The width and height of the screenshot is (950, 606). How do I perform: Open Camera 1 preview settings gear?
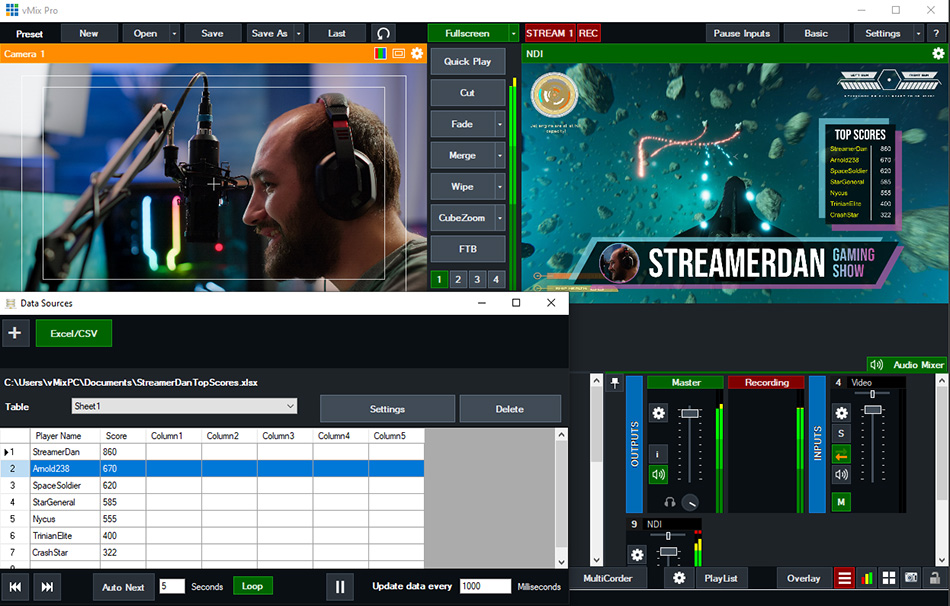[x=417, y=53]
